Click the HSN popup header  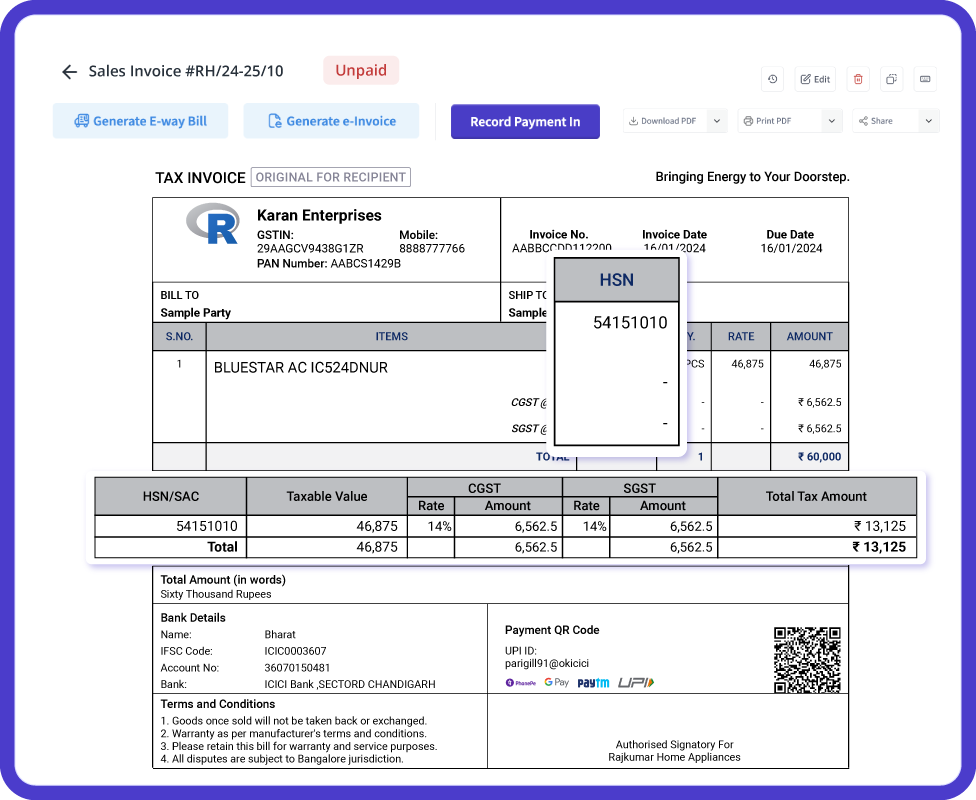click(616, 280)
